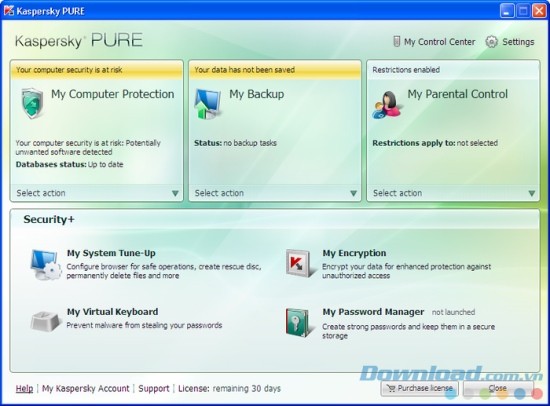This screenshot has width=550, height=406.
Task: Click 'Restrictions apply to: not selected' text
Action: (x=435, y=143)
